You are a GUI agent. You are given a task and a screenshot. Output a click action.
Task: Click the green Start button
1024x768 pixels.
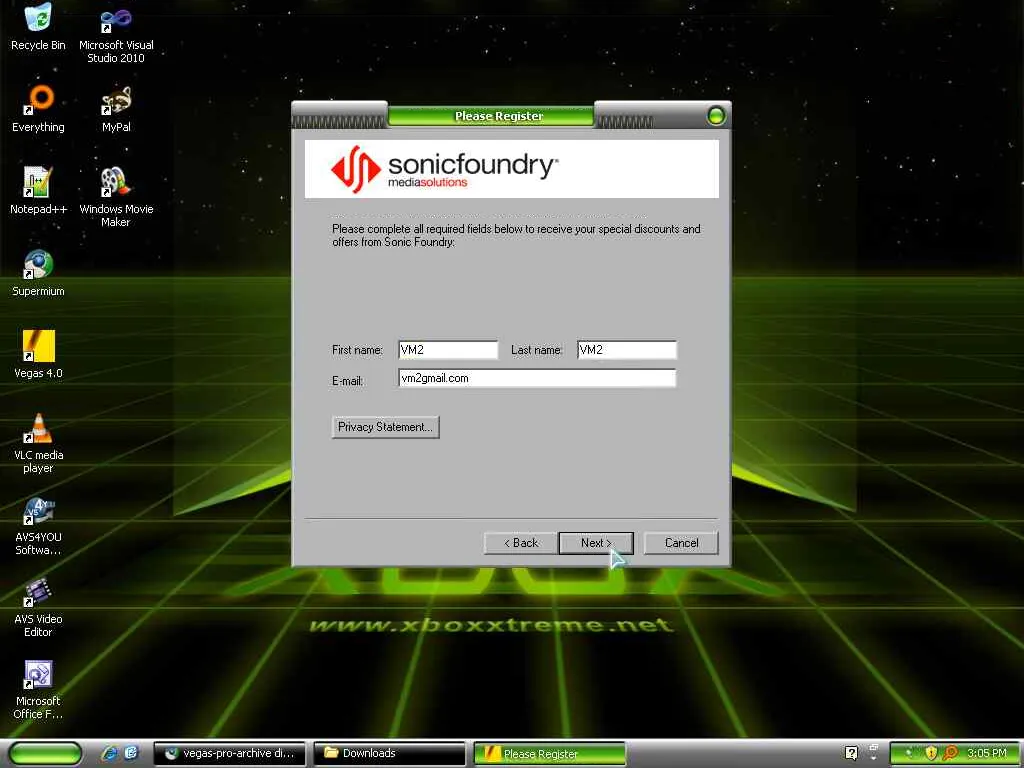[46, 754]
